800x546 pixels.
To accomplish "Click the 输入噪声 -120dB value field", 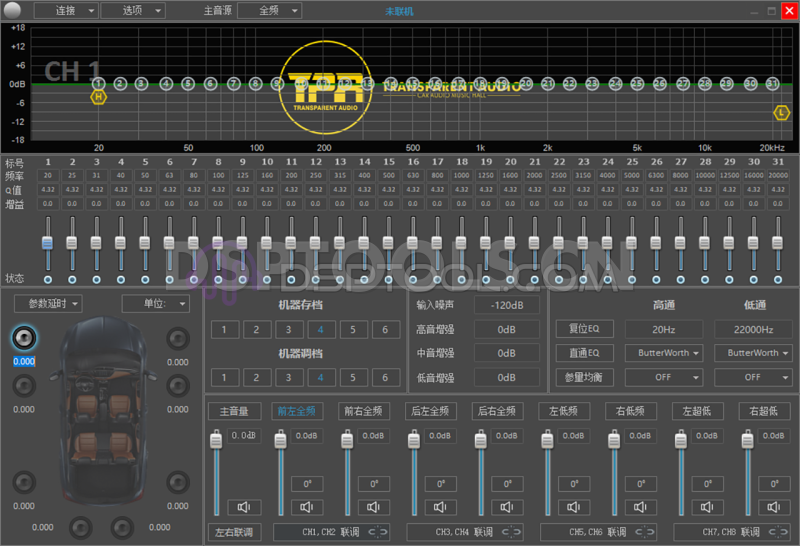I will pyautogui.click(x=506, y=304).
